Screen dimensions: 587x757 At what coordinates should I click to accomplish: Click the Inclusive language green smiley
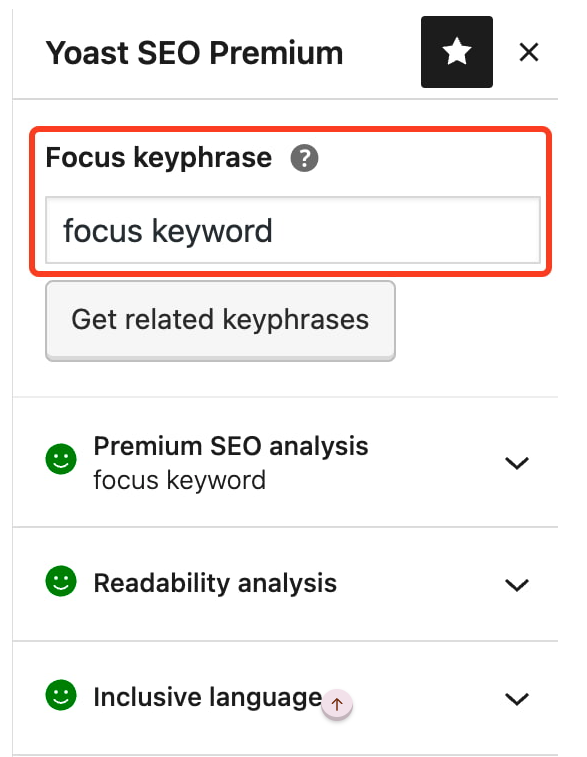pyautogui.click(x=61, y=695)
